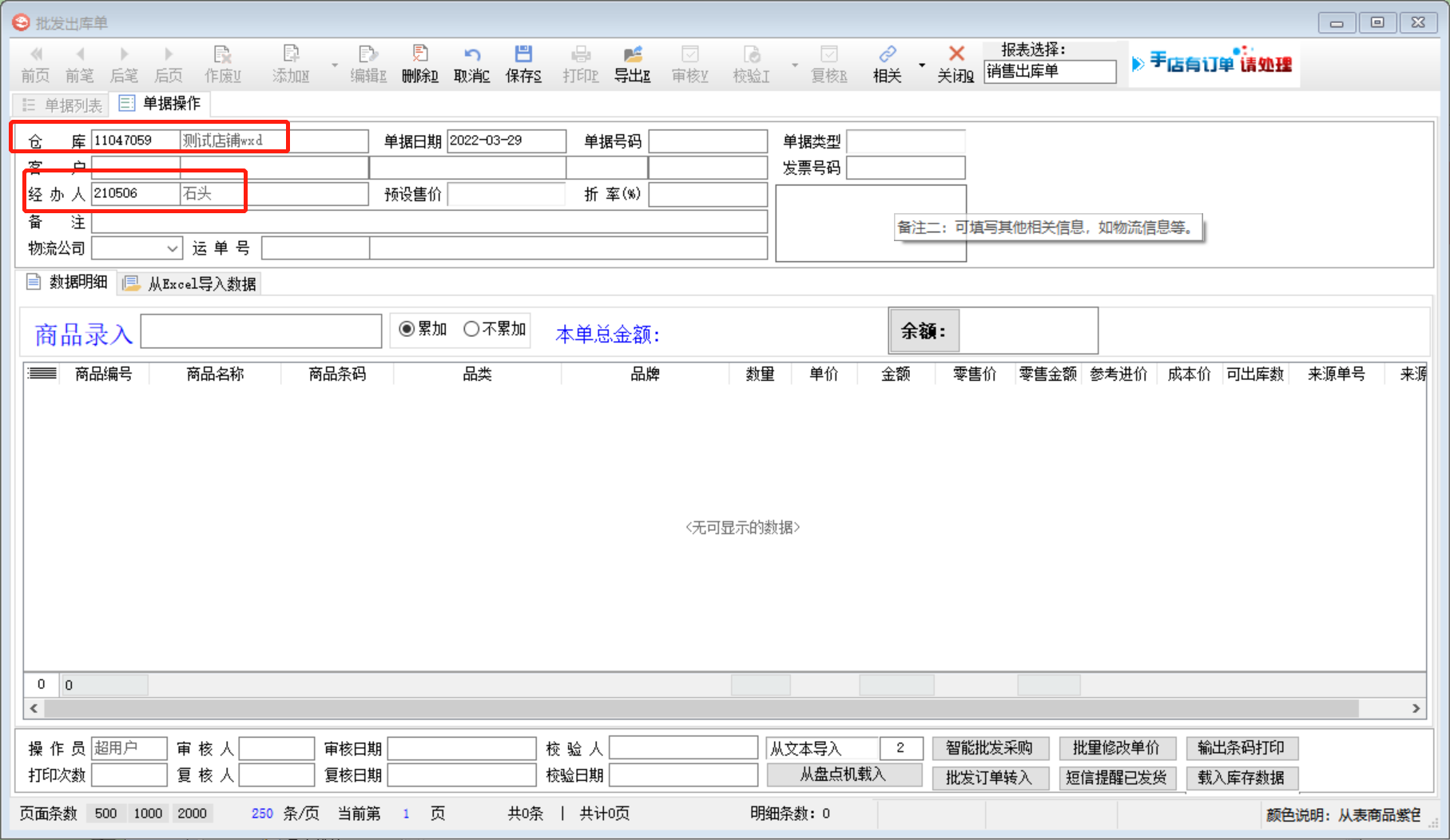This screenshot has width=1450, height=840.
Task: Click the recheck (复核) toolbar icon
Action: (x=829, y=54)
